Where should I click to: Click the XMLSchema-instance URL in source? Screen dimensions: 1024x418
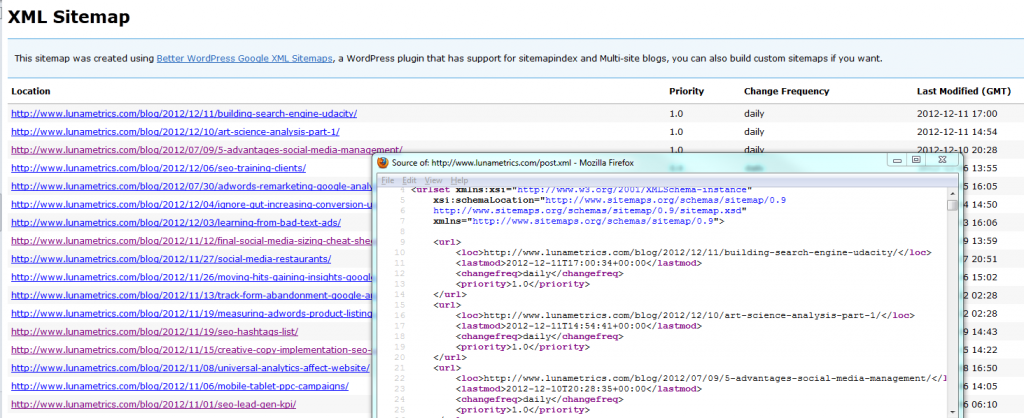634,190
